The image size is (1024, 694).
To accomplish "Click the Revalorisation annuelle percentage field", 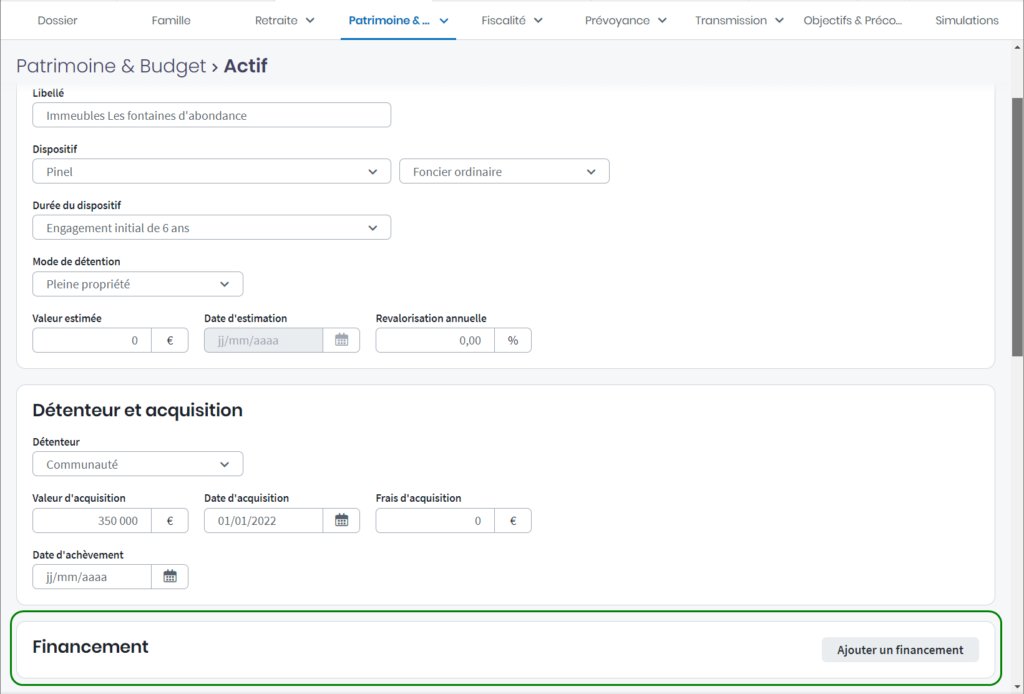I will pyautogui.click(x=435, y=340).
